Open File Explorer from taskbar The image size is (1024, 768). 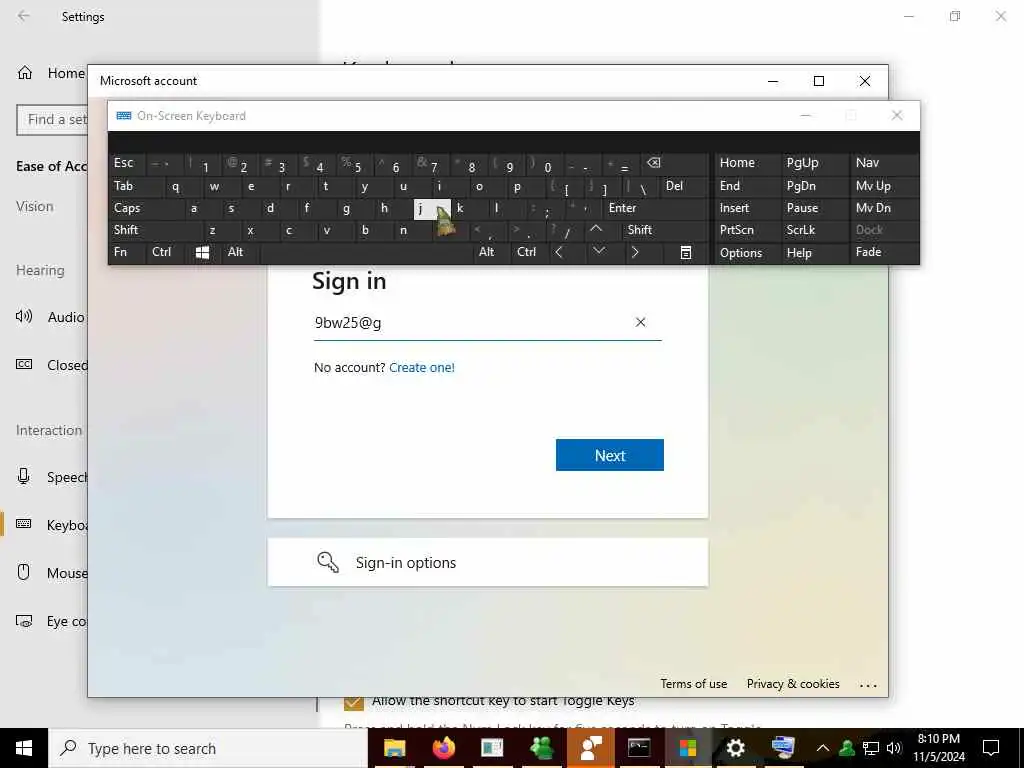[x=394, y=748]
